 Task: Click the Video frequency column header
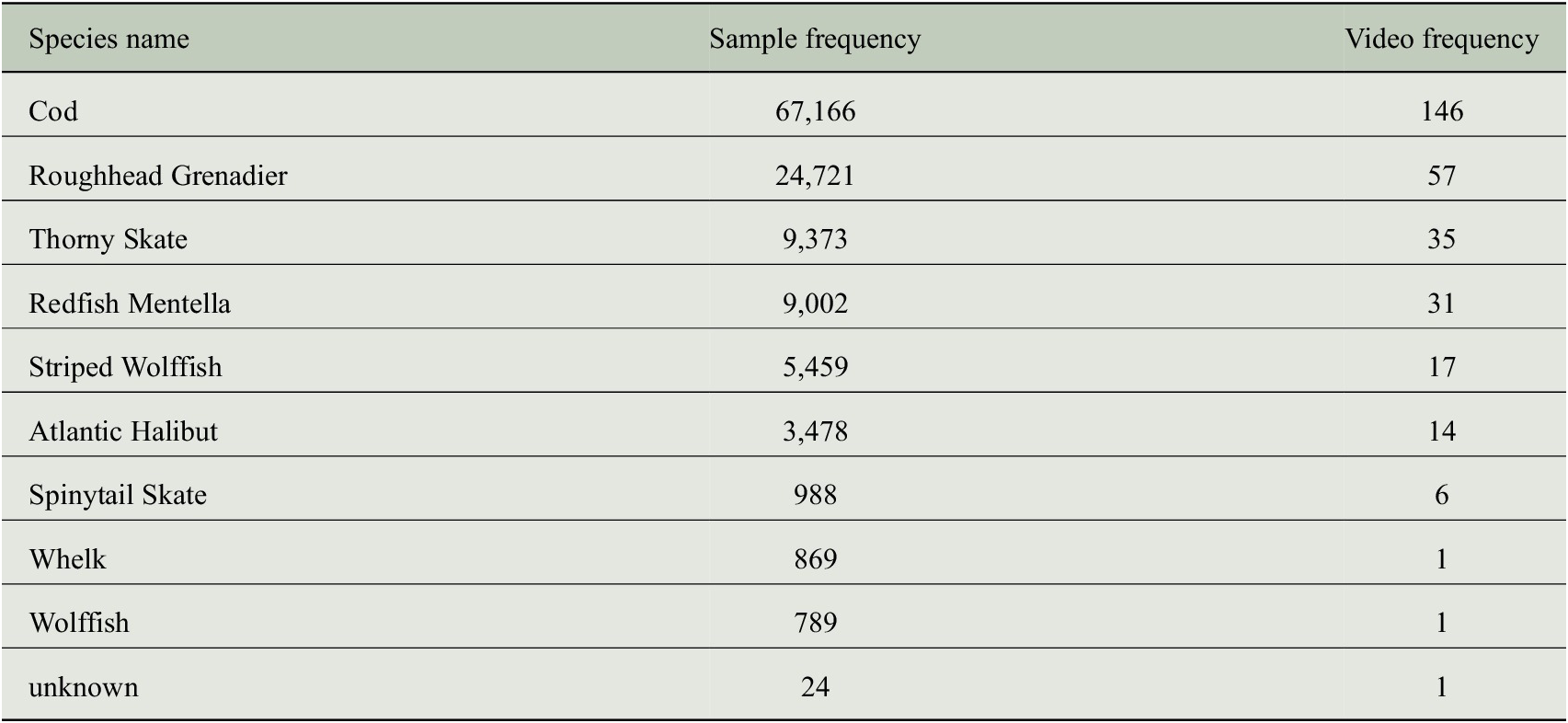[1441, 39]
